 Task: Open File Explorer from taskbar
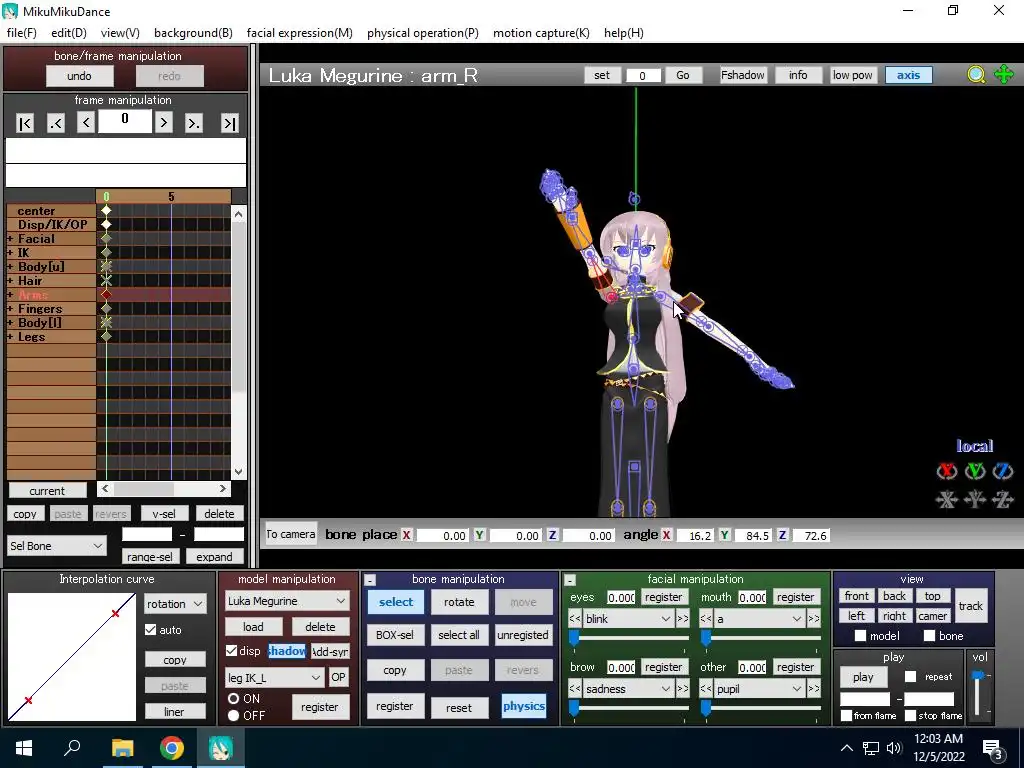click(x=122, y=748)
